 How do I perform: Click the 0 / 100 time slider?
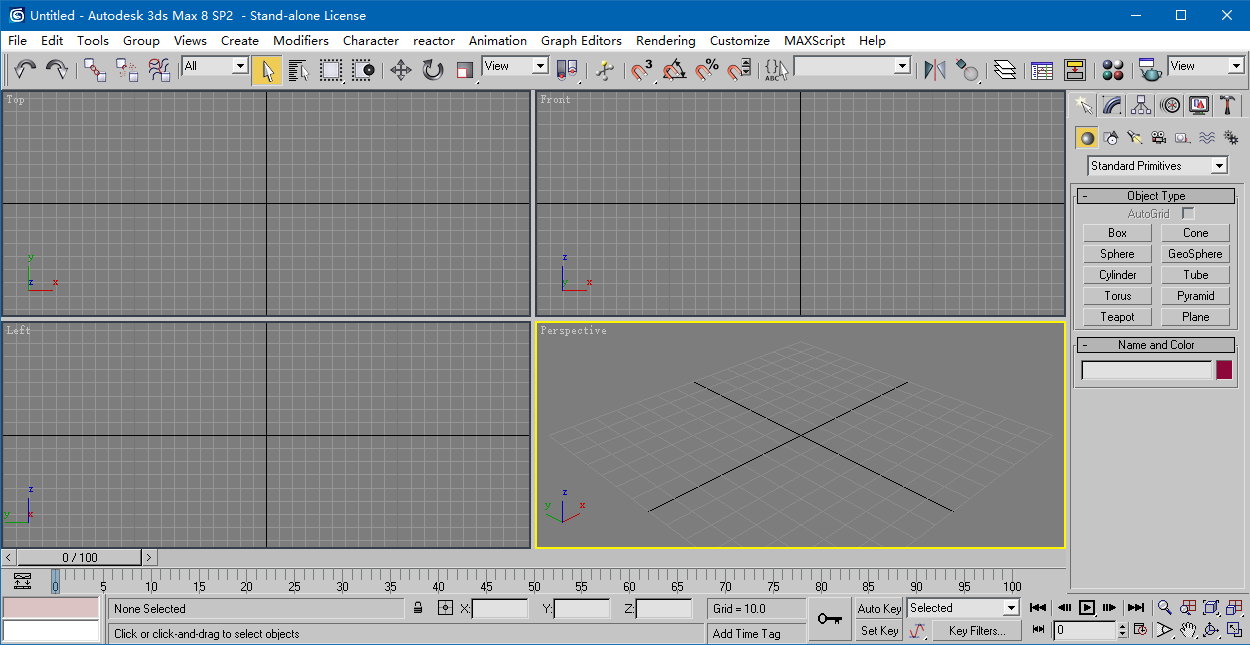click(80, 557)
